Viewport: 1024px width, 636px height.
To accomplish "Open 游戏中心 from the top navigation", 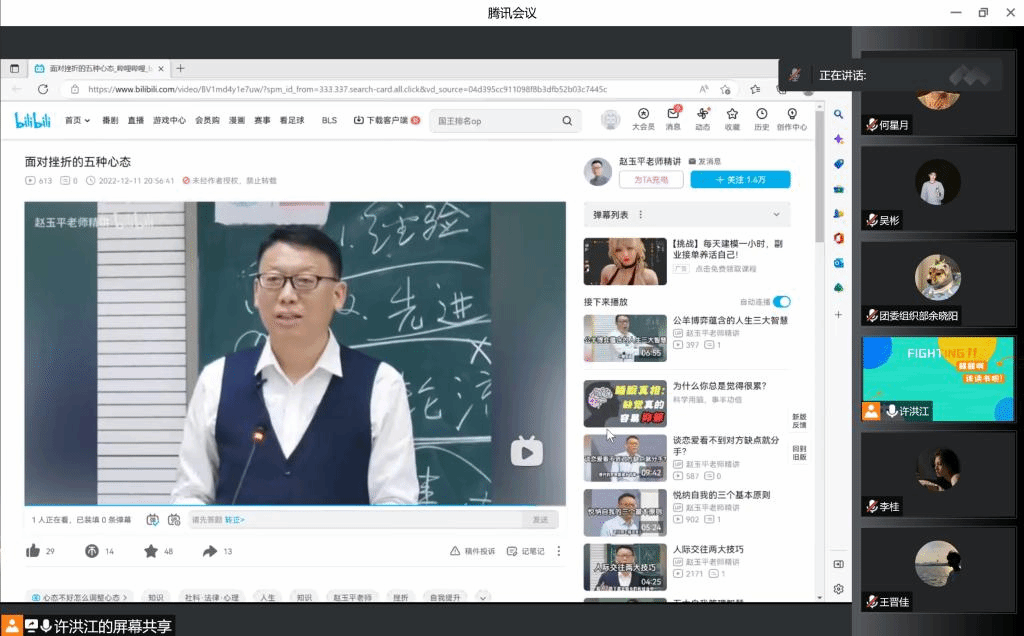I will 169,121.
